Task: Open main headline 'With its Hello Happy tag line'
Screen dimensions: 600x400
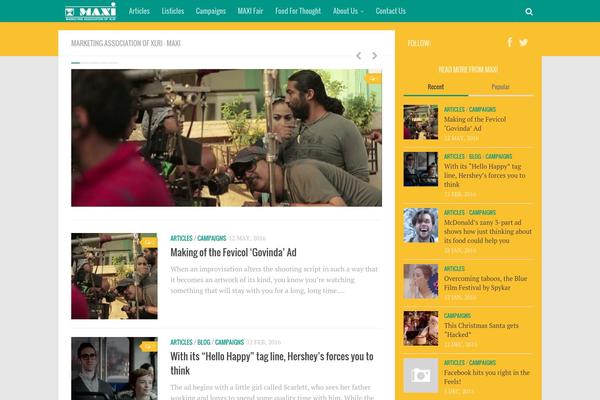Action: point(272,363)
